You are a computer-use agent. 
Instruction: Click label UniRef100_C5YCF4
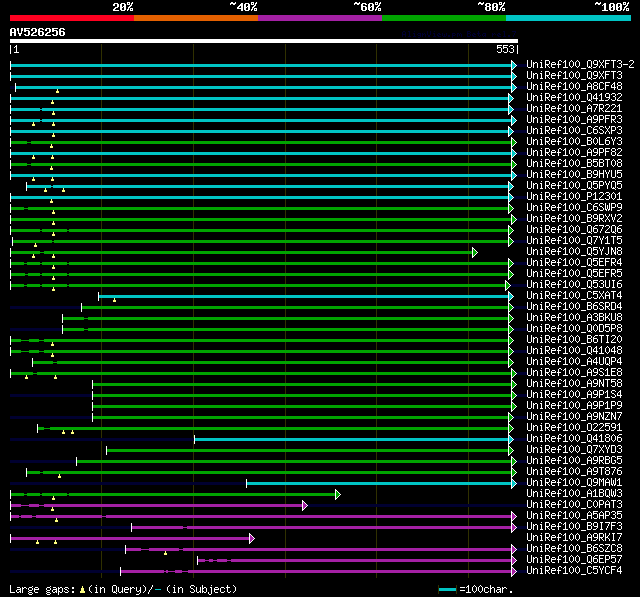click(574, 571)
